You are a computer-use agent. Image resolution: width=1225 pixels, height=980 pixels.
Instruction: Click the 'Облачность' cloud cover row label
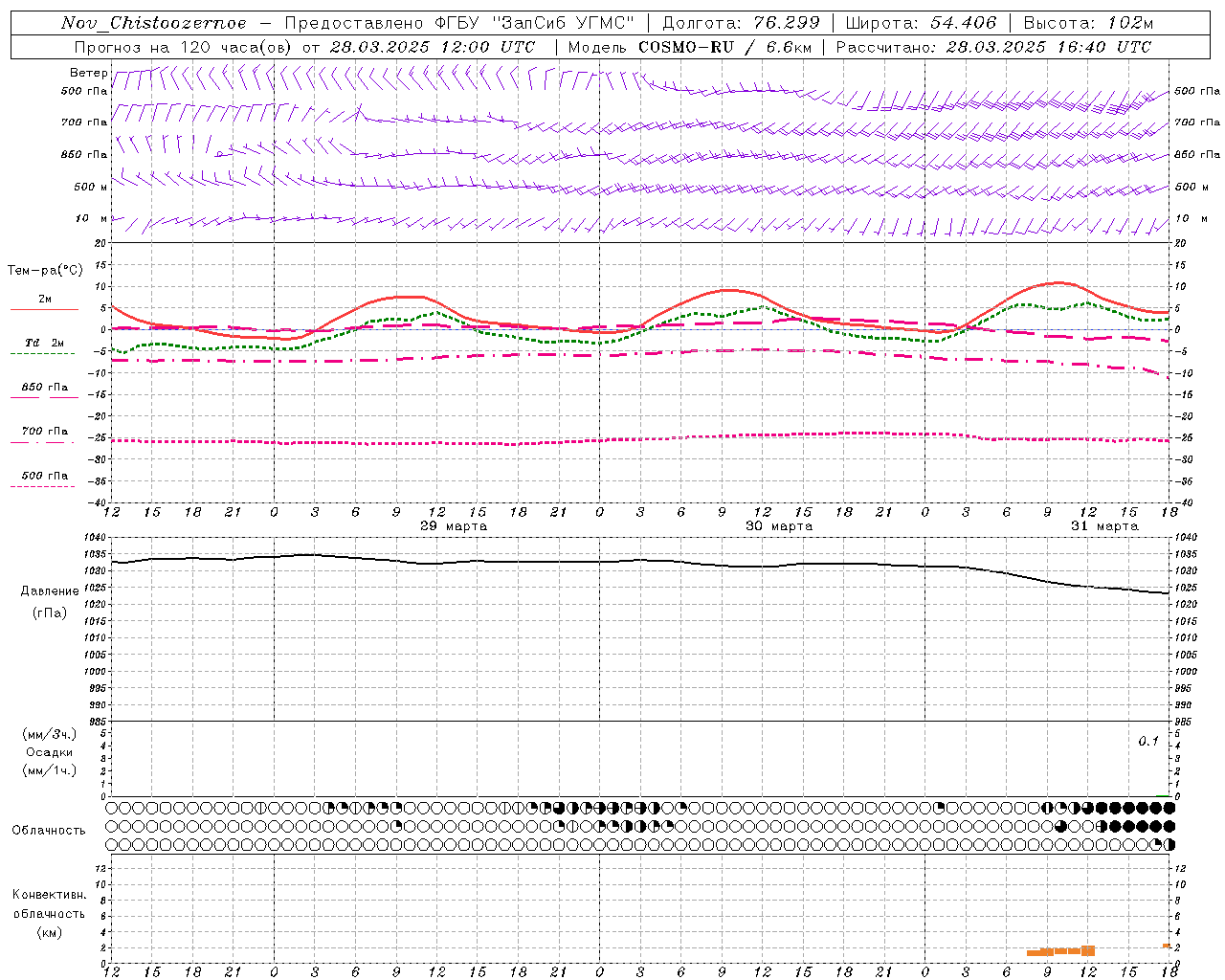[49, 831]
